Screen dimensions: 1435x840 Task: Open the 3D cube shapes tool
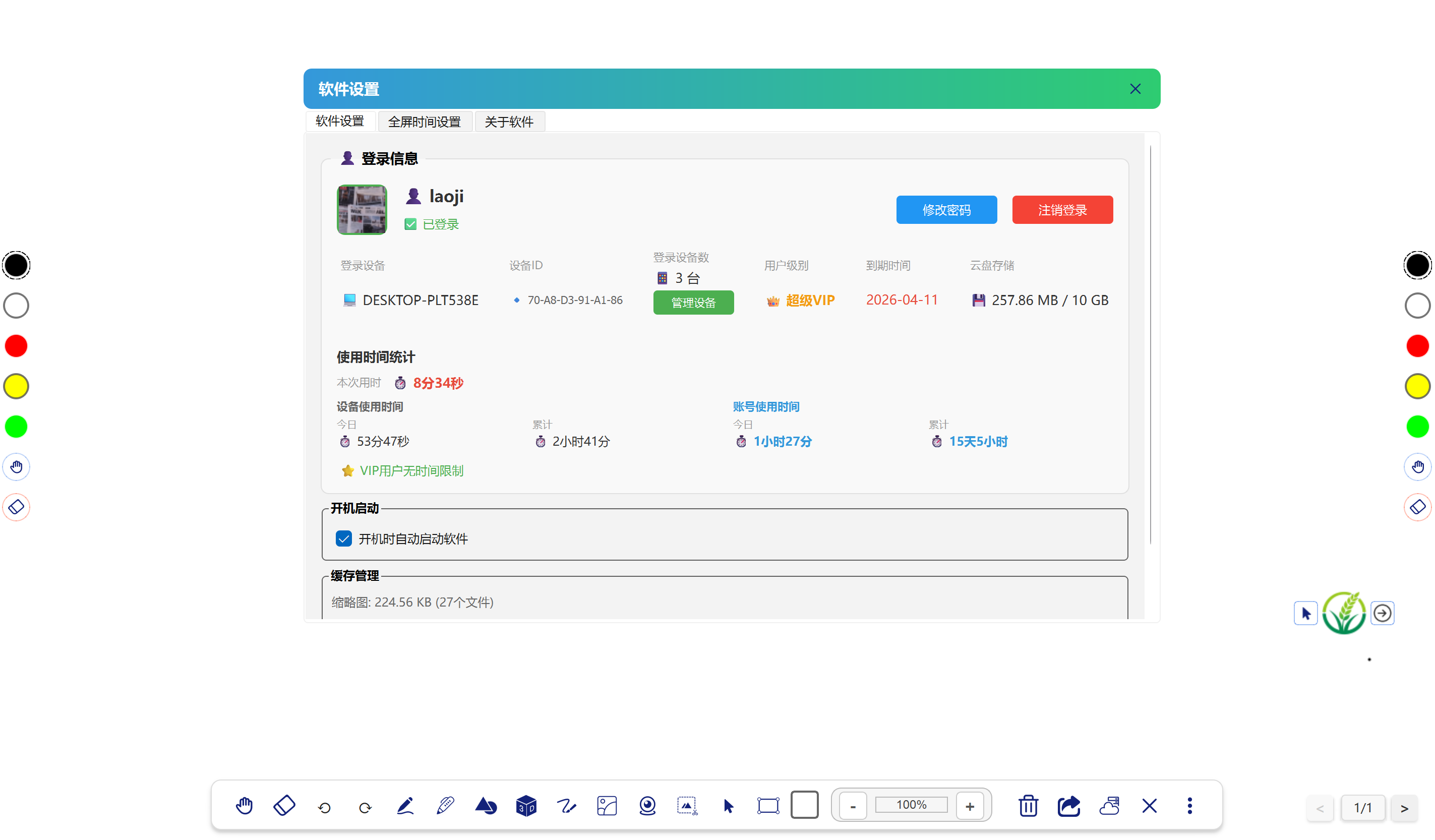[526, 805]
